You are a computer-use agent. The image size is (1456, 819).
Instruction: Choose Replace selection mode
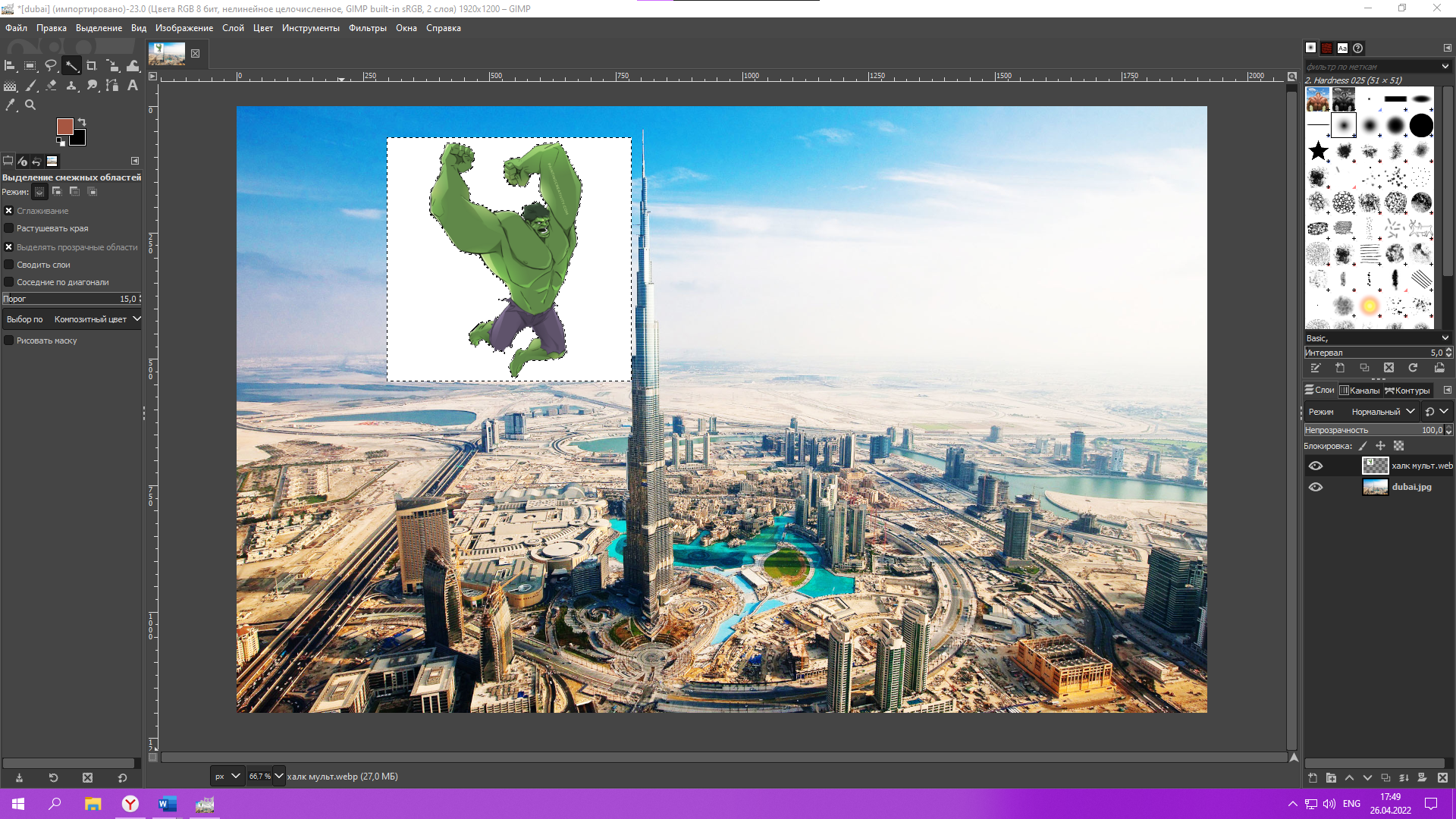39,192
